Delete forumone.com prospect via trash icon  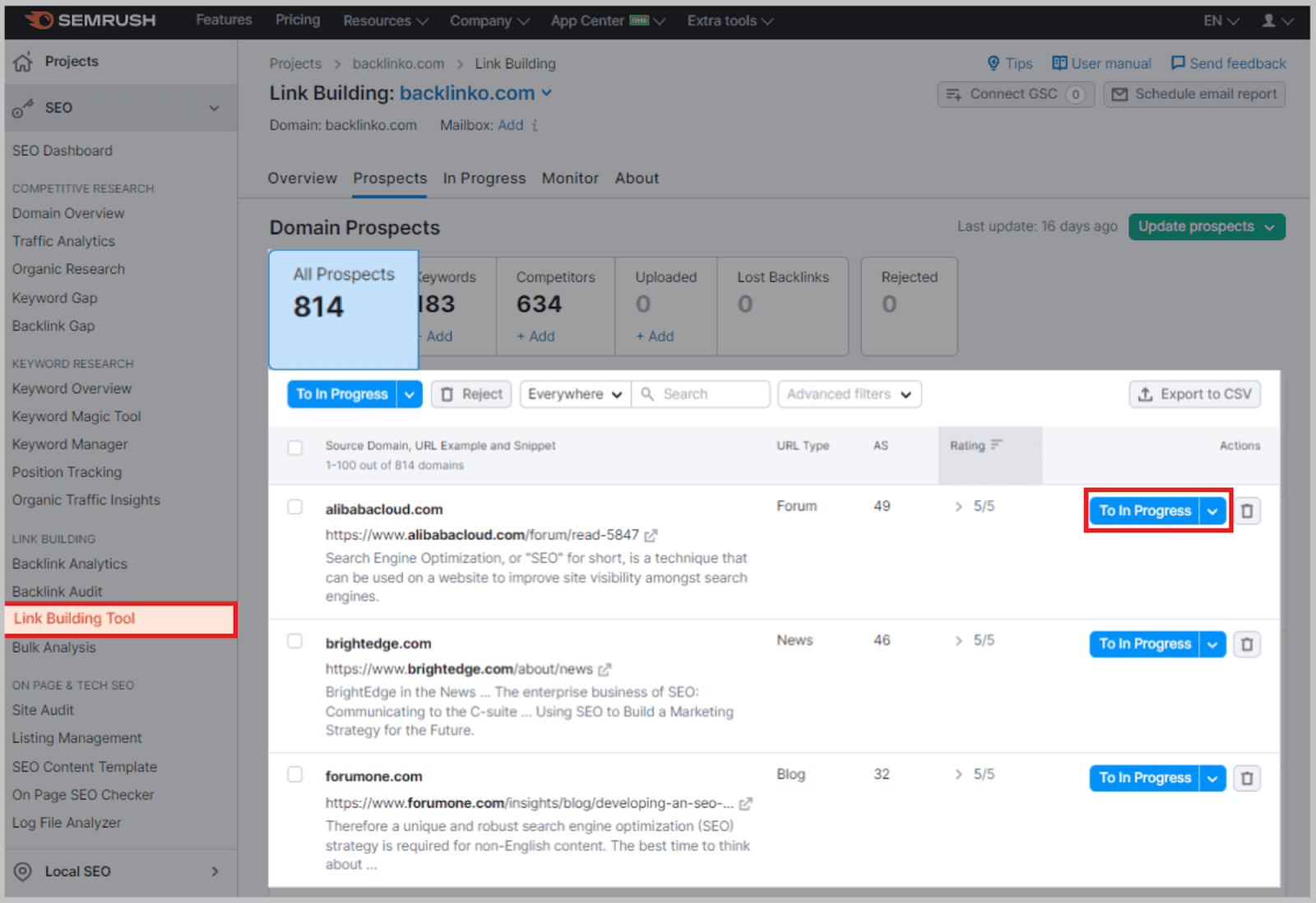point(1247,778)
